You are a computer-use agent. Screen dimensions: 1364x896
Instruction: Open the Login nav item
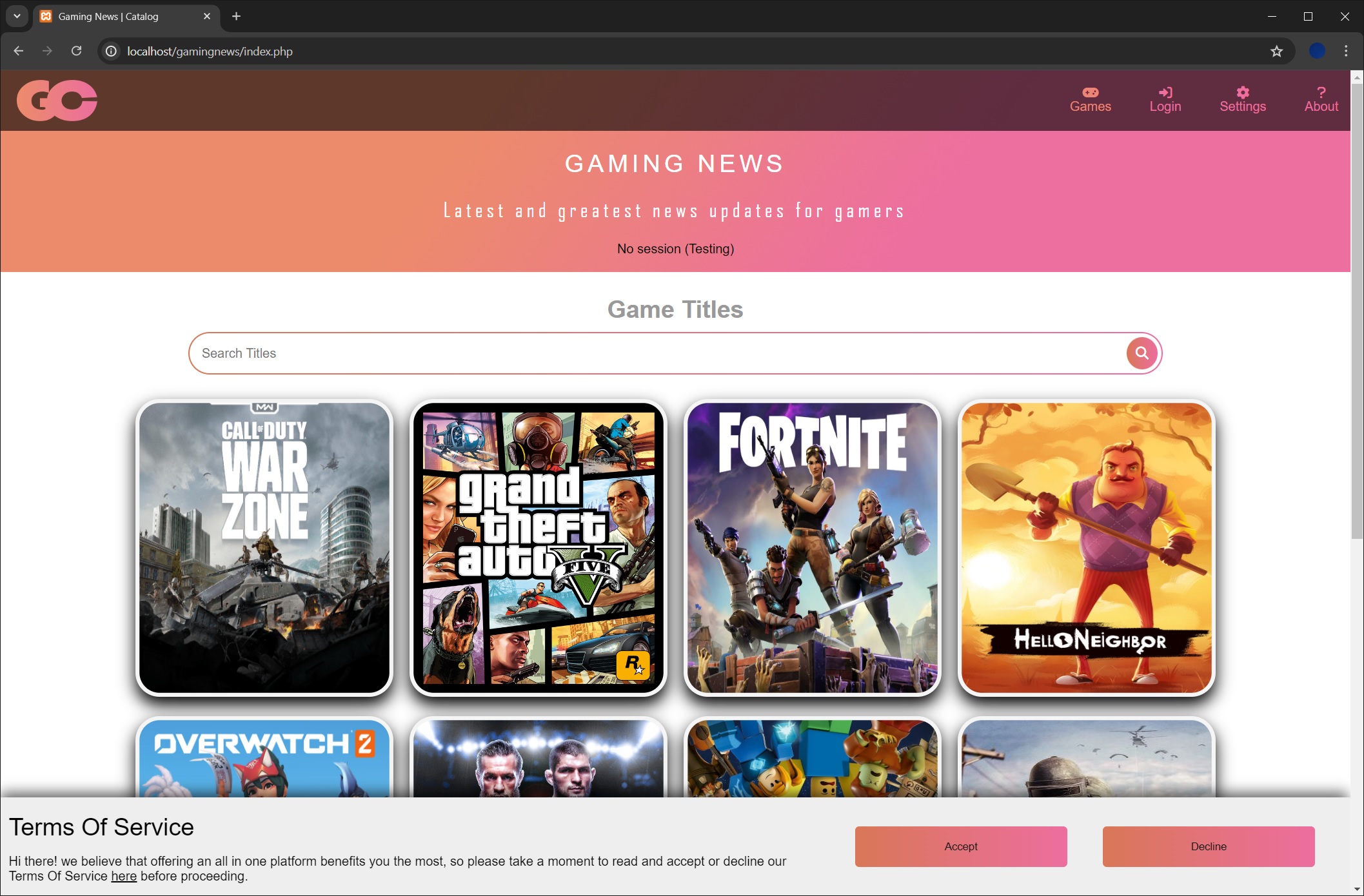(1165, 100)
